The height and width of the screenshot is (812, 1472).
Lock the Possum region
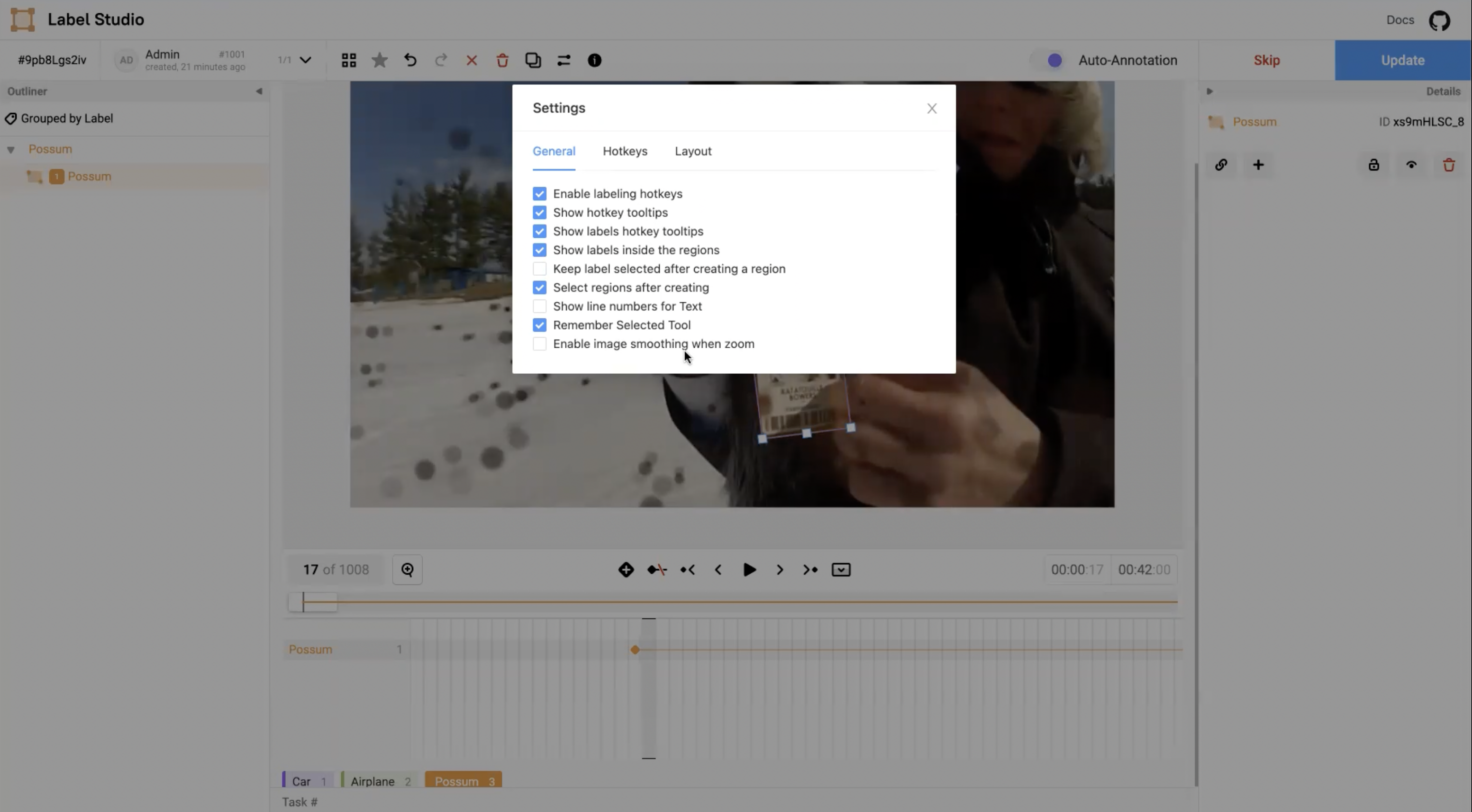tap(1374, 165)
